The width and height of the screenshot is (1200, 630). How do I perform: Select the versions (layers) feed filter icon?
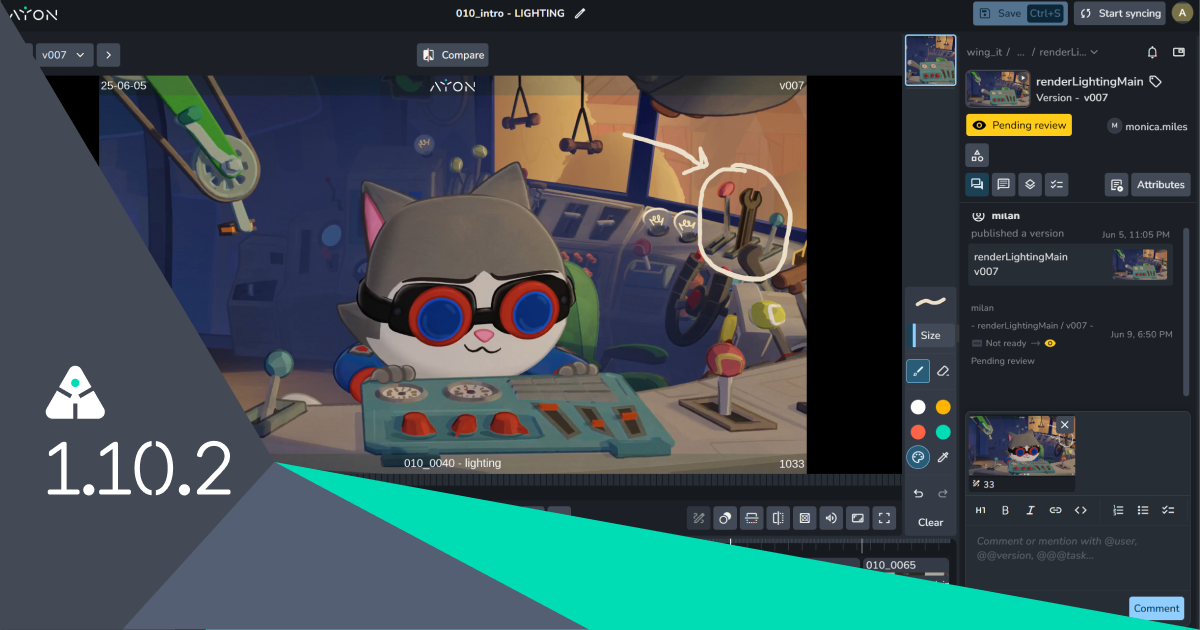tap(1030, 184)
